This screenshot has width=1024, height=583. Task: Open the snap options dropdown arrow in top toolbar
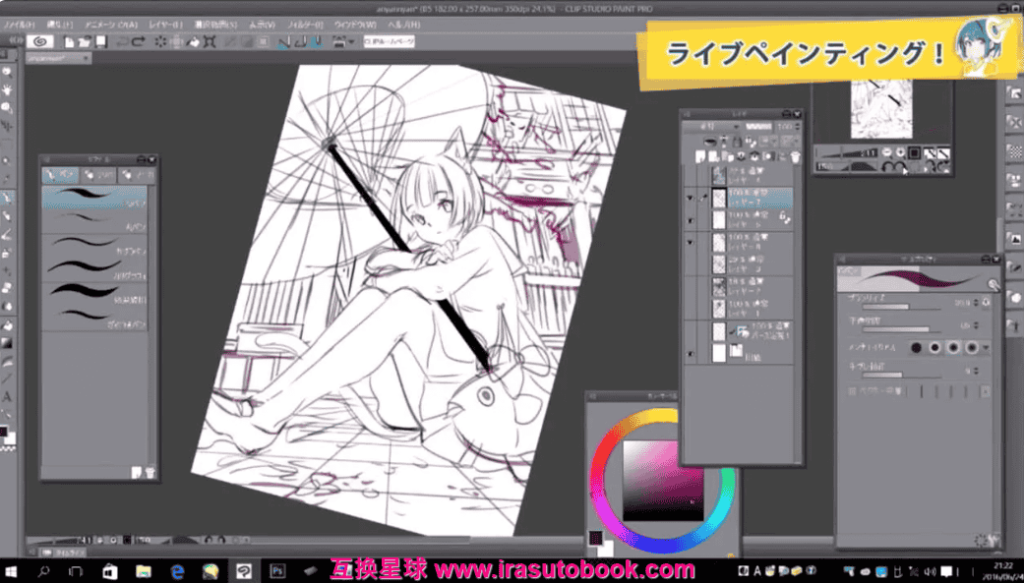click(351, 42)
